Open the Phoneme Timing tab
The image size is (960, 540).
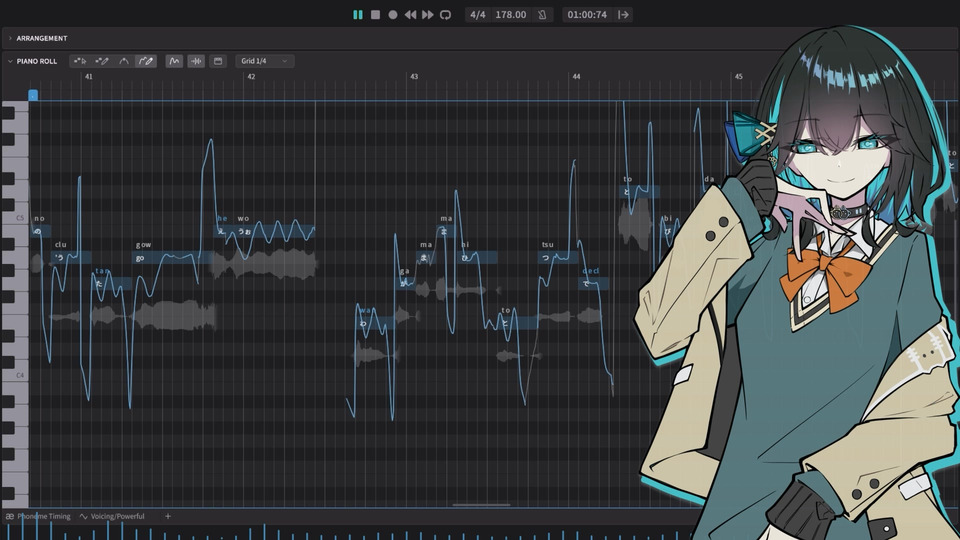(x=38, y=516)
